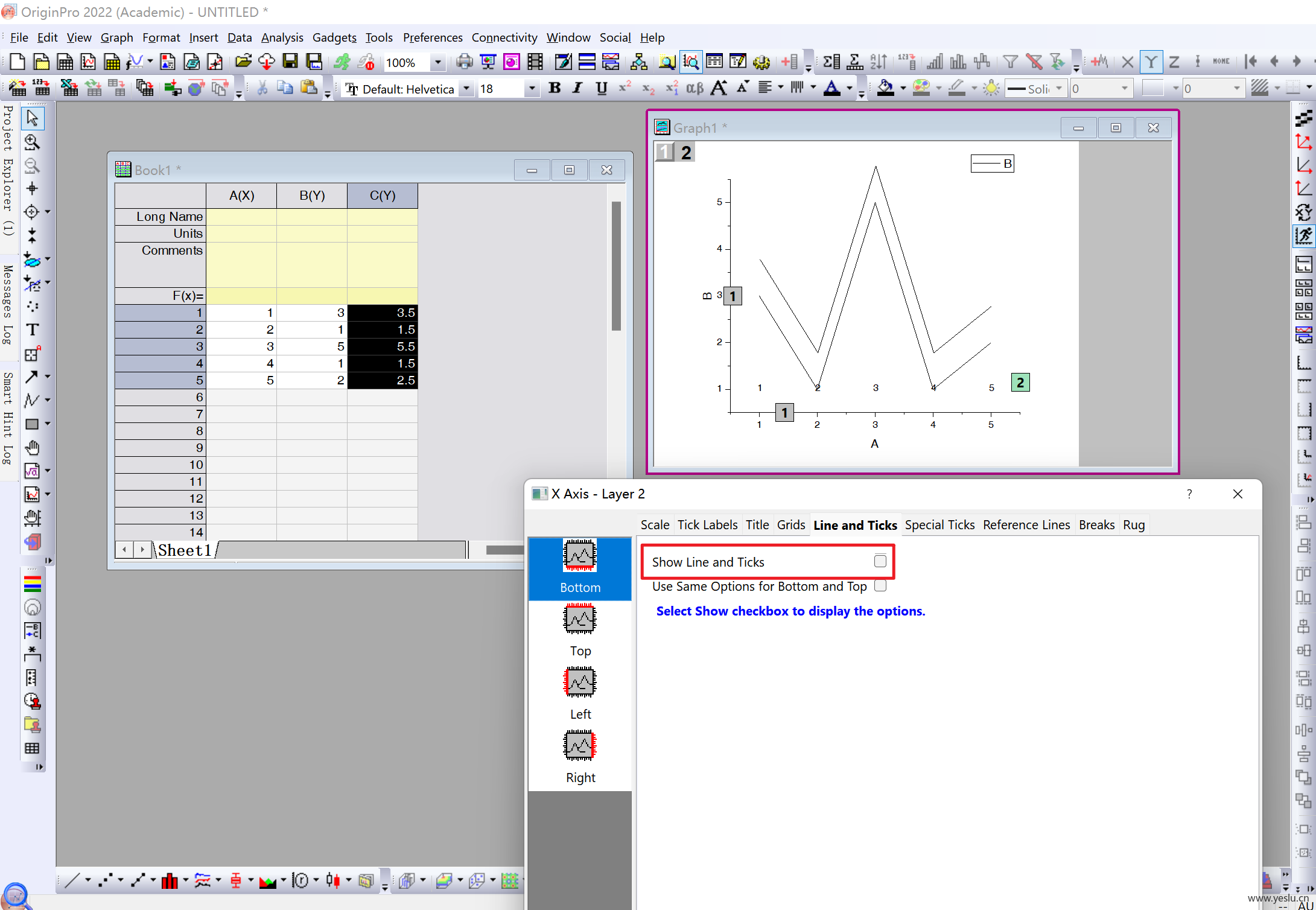The image size is (1316, 910).
Task: Open the Analysis menu
Action: coord(282,37)
